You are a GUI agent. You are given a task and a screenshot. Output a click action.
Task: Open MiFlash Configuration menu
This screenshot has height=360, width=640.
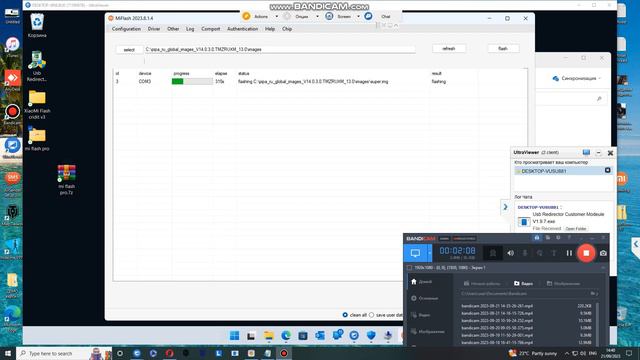126,29
